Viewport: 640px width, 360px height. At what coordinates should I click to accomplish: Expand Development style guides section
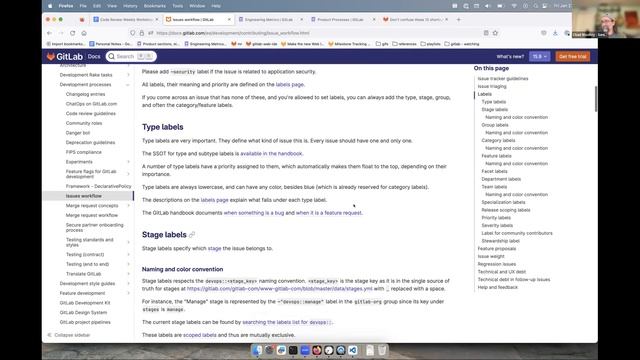pyautogui.click(x=128, y=283)
